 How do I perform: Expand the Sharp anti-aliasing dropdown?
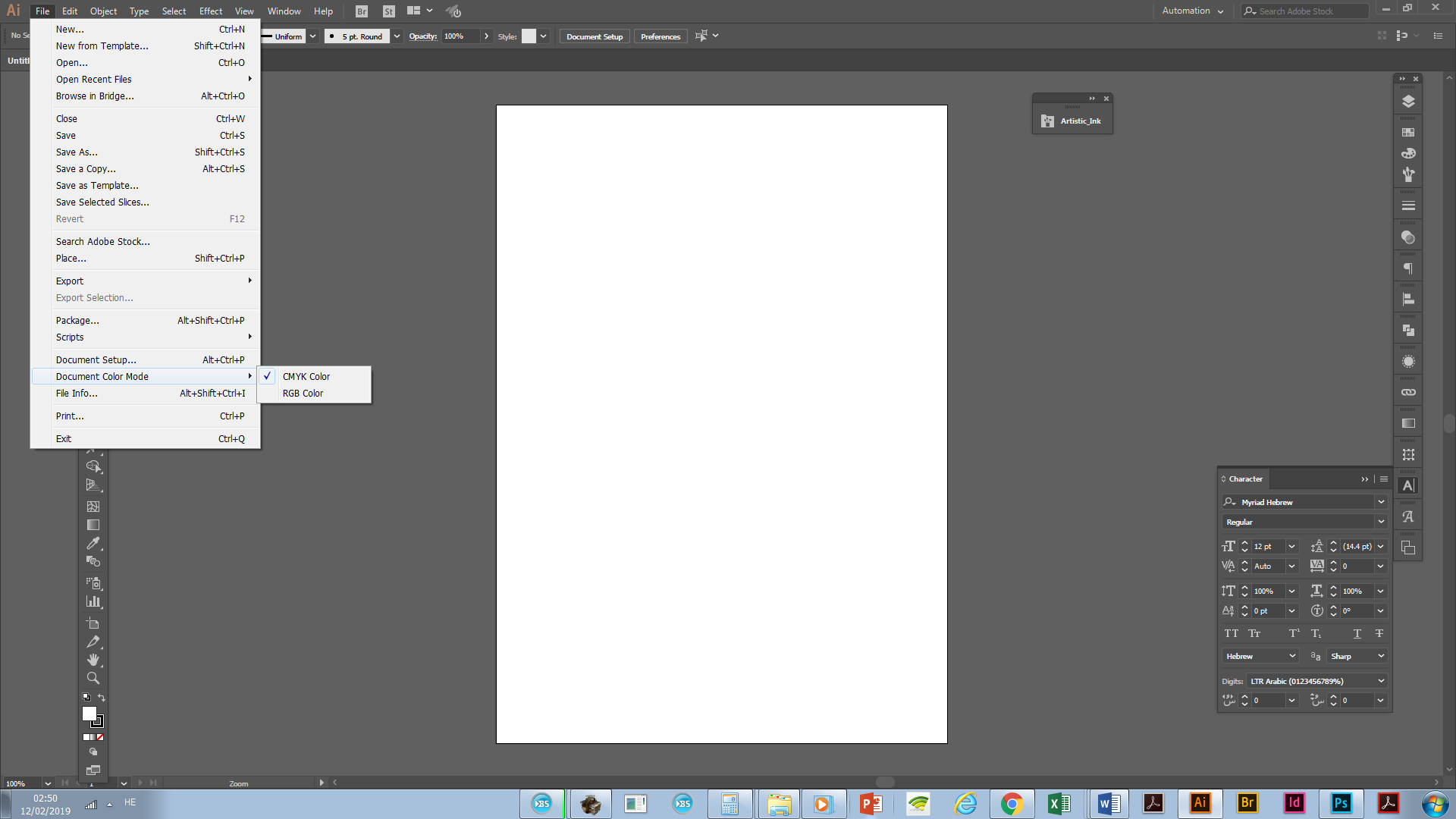(x=1380, y=657)
